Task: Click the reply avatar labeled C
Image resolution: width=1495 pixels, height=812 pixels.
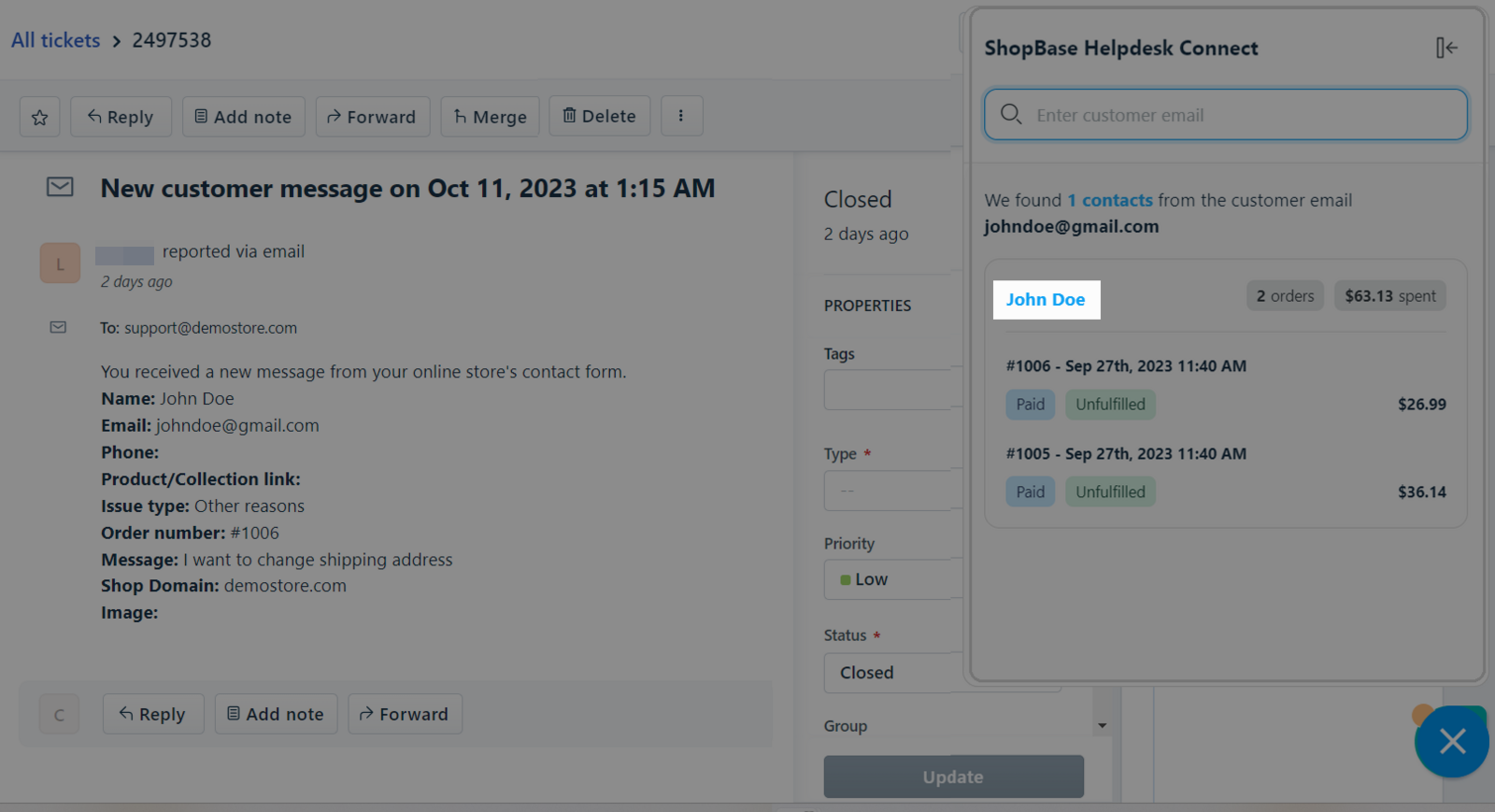Action: point(59,715)
